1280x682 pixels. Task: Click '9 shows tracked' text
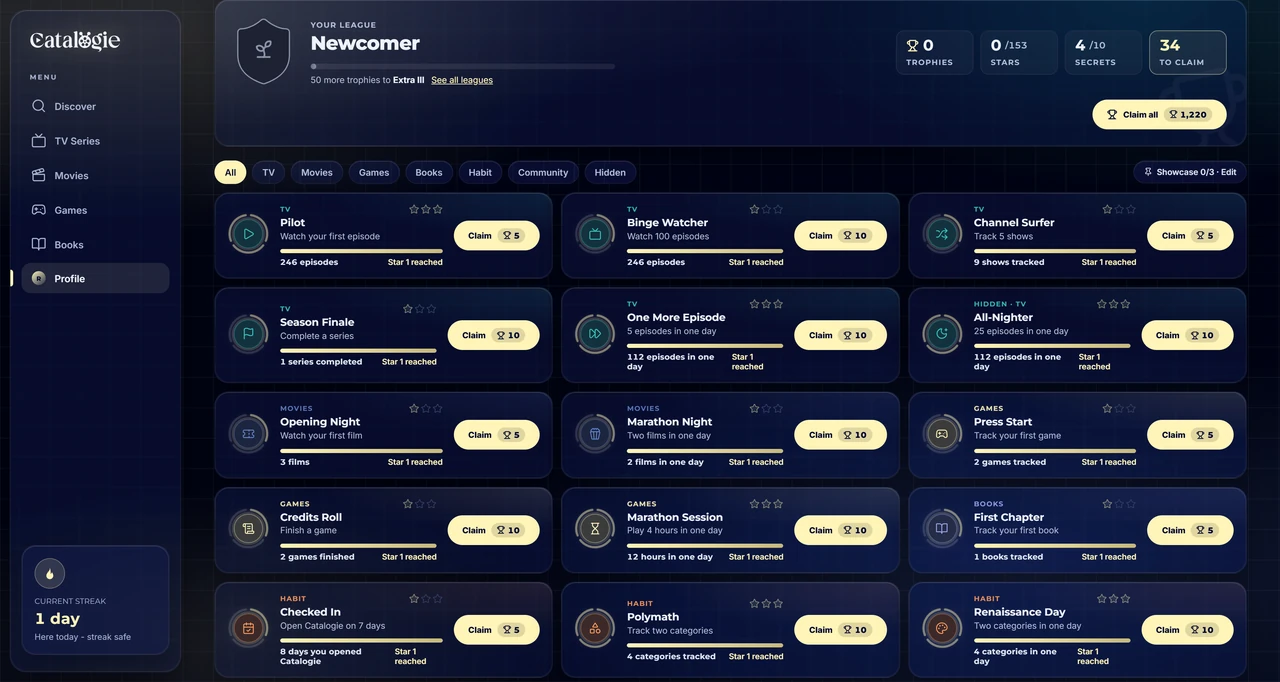pos(1009,262)
